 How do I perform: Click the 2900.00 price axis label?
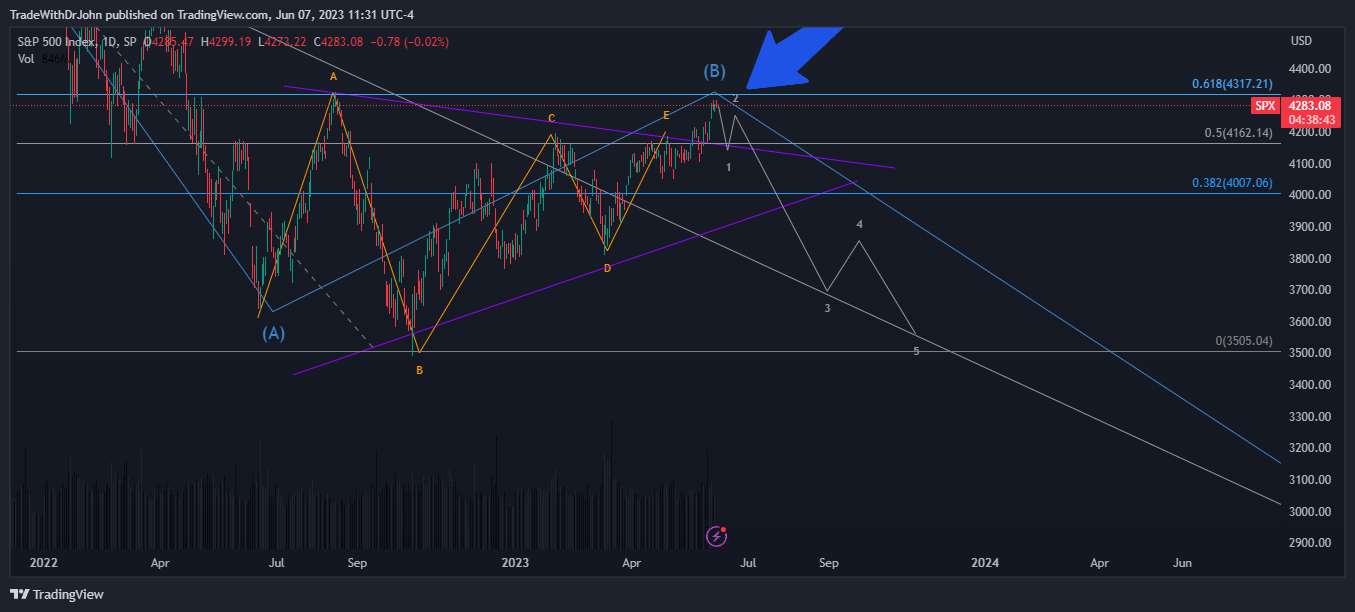coord(1310,543)
